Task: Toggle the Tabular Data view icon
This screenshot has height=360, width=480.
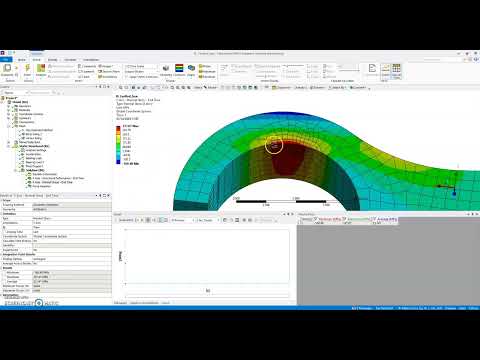Action: [396, 68]
